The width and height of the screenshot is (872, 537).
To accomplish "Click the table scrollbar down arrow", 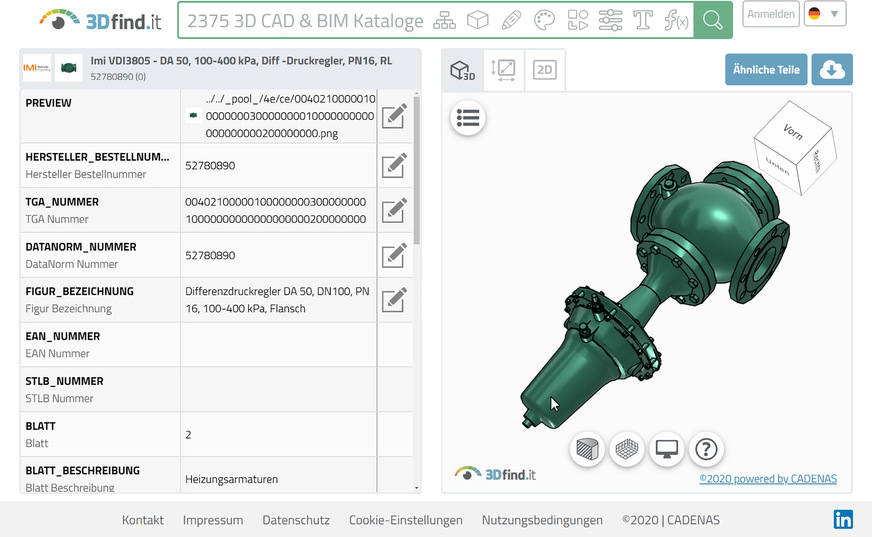I will pyautogui.click(x=417, y=487).
